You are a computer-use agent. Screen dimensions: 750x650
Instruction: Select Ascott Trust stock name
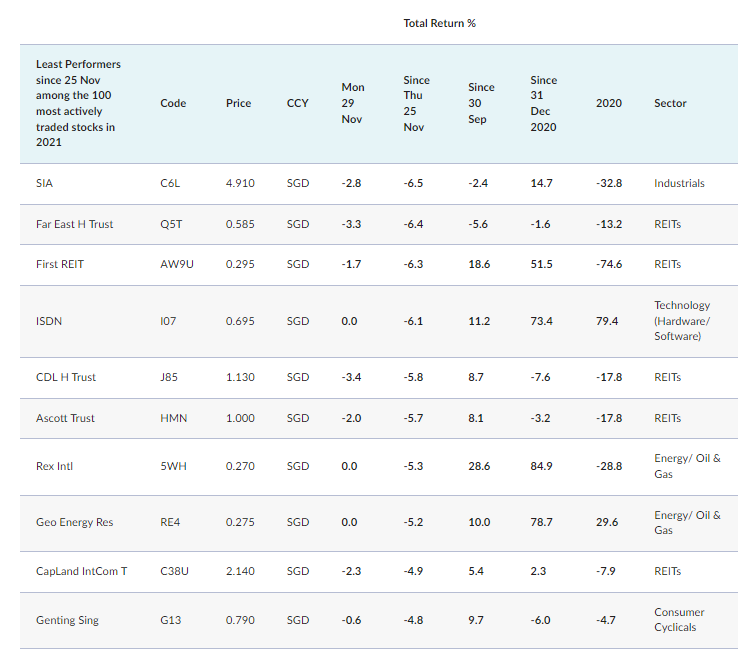click(x=65, y=418)
